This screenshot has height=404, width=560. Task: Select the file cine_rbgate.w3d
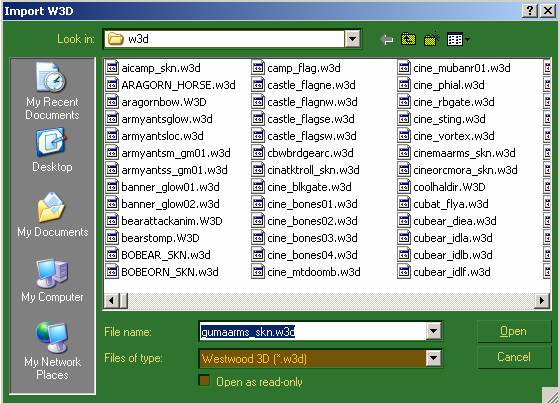[446, 102]
